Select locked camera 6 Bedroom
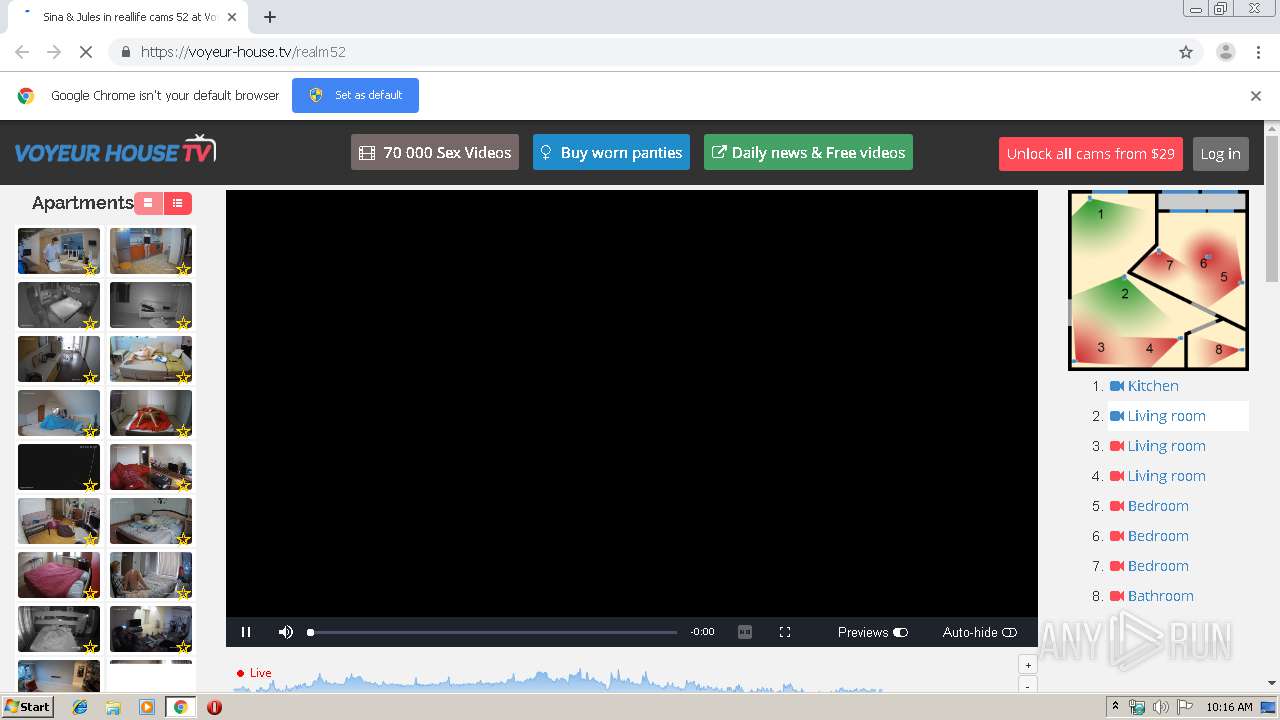The height and width of the screenshot is (720, 1280). 1149,536
